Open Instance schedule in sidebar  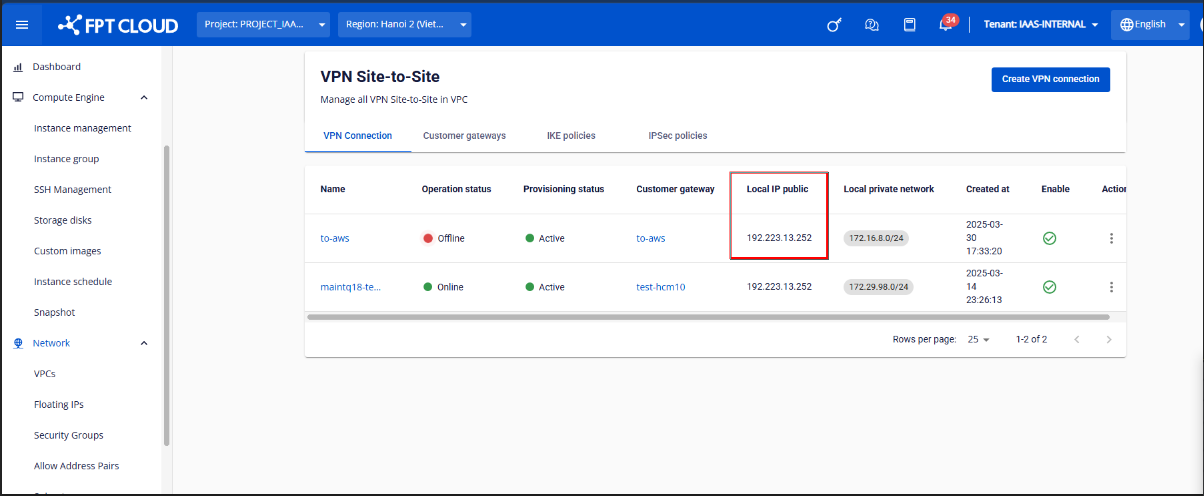coord(73,282)
